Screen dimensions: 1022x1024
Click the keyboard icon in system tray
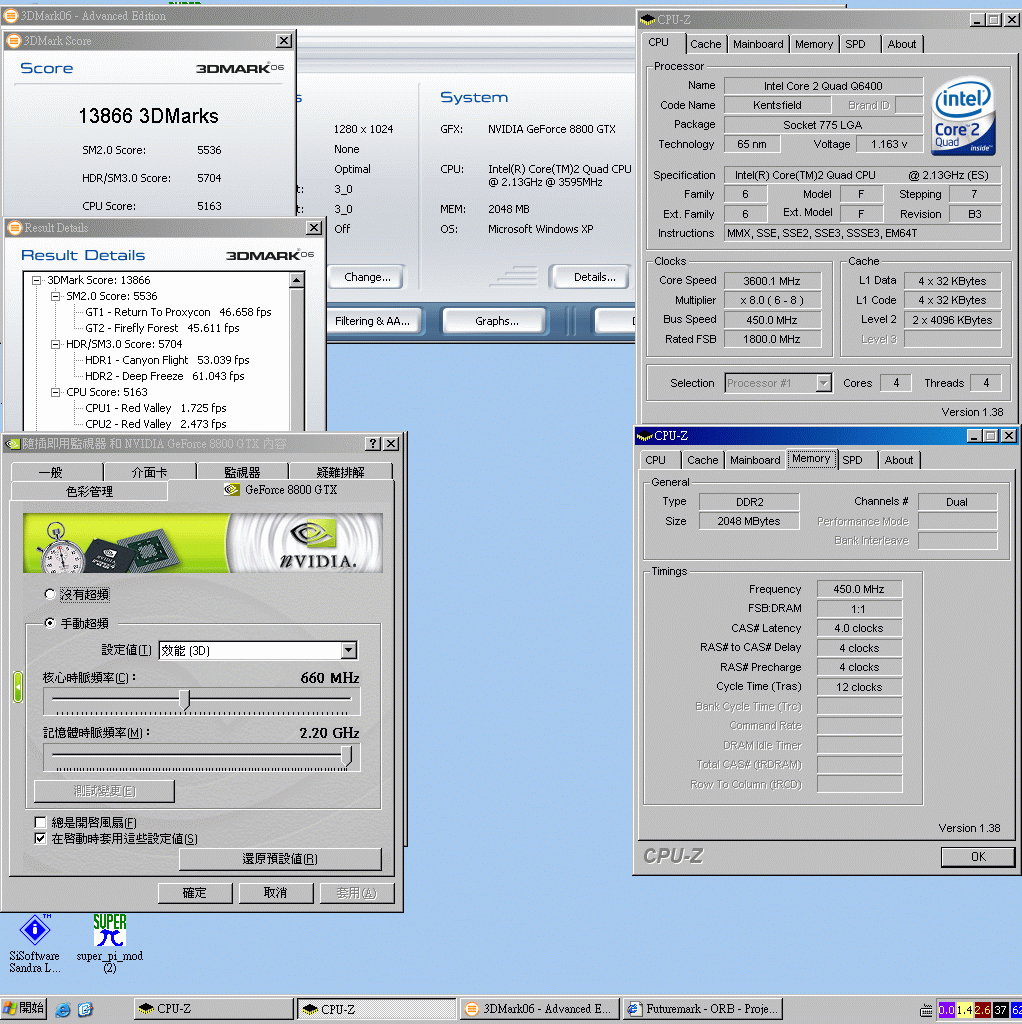coord(926,1010)
